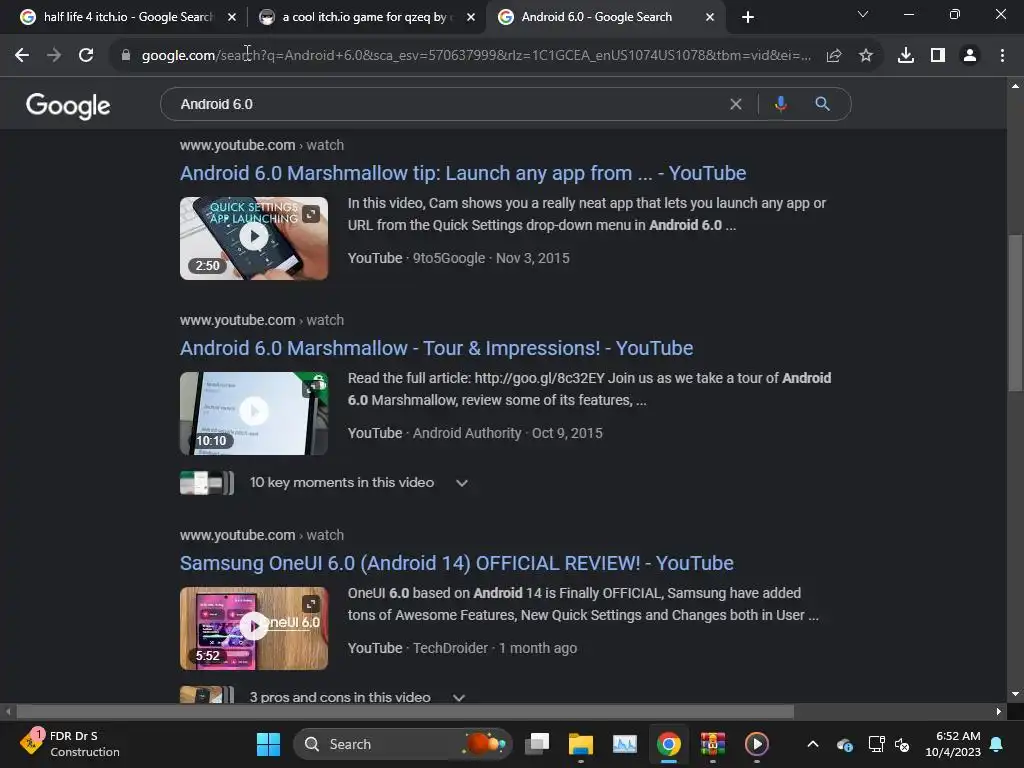Submit search with the magnifier icon
1024x768 pixels.
pos(822,104)
